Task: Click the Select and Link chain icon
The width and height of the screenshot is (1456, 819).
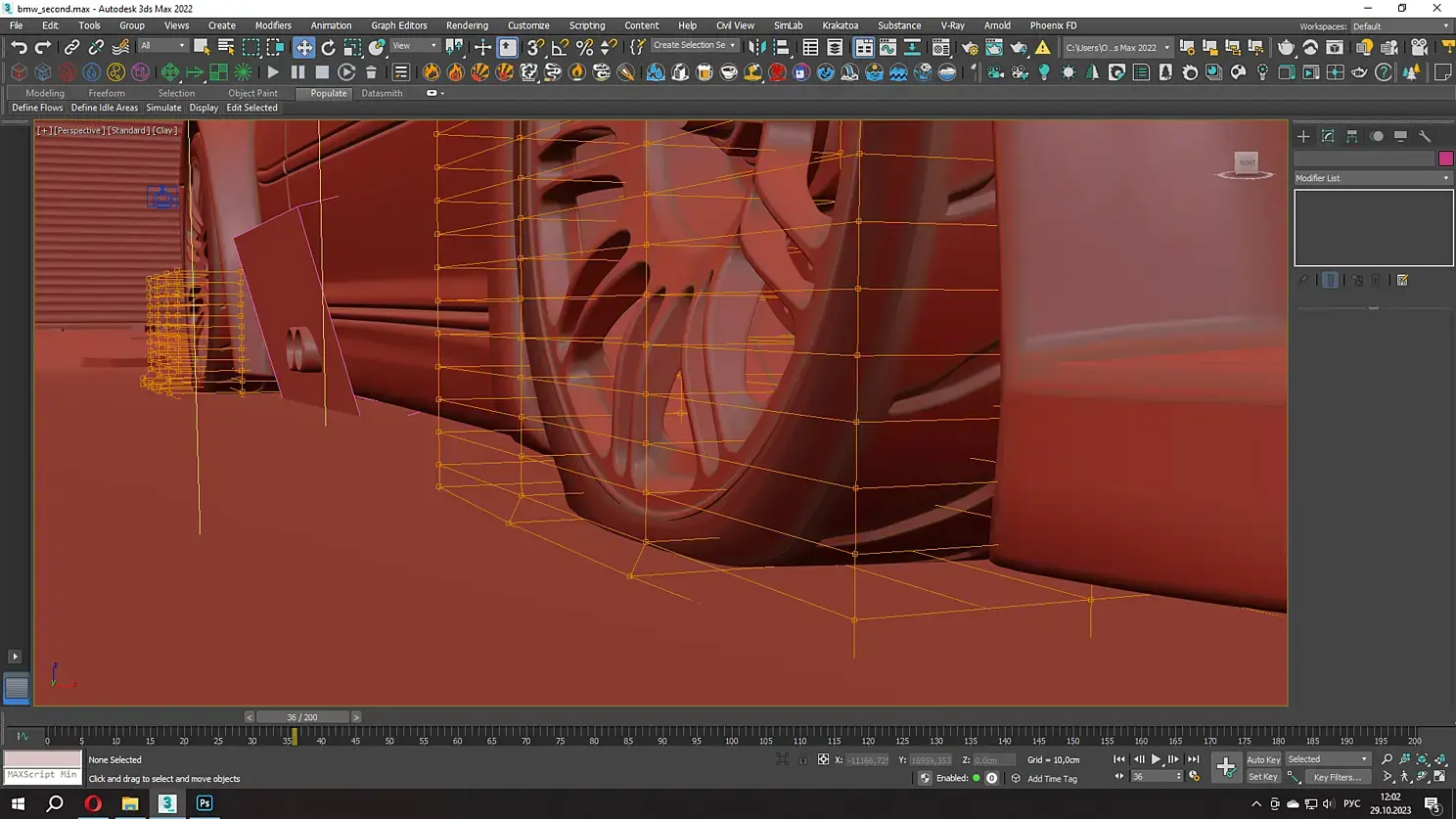Action: point(71,47)
